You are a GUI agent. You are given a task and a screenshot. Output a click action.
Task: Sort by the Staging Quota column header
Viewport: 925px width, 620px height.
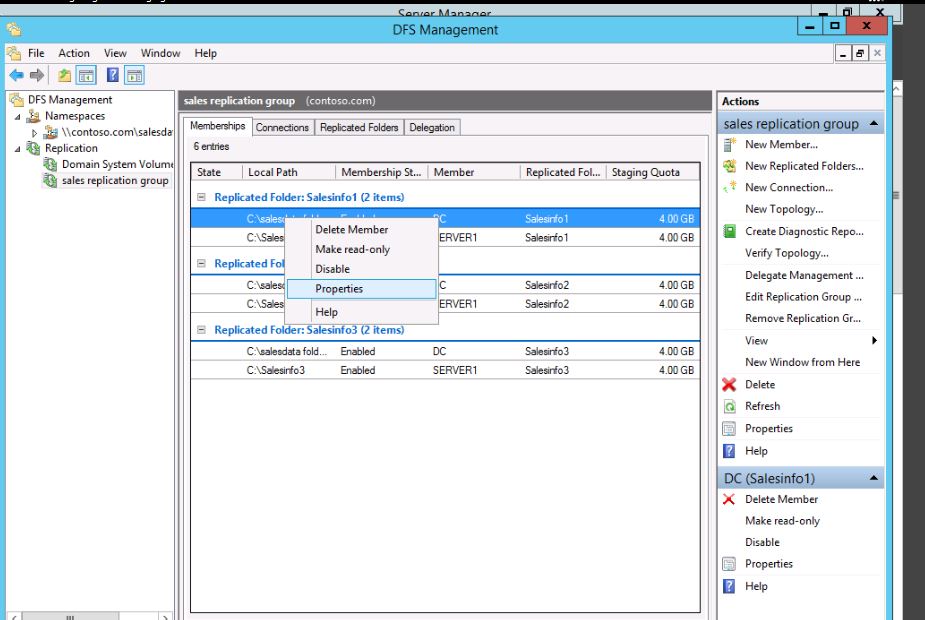click(652, 172)
